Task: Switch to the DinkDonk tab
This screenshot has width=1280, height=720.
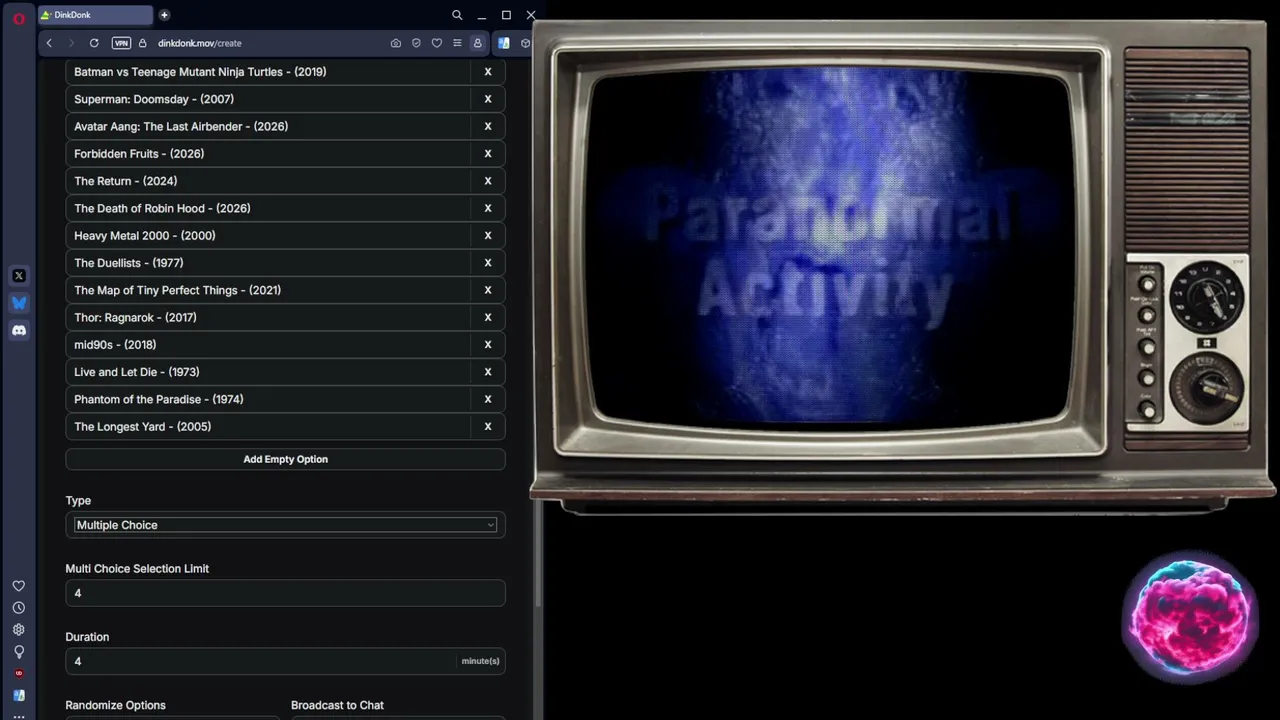Action: click(93, 15)
